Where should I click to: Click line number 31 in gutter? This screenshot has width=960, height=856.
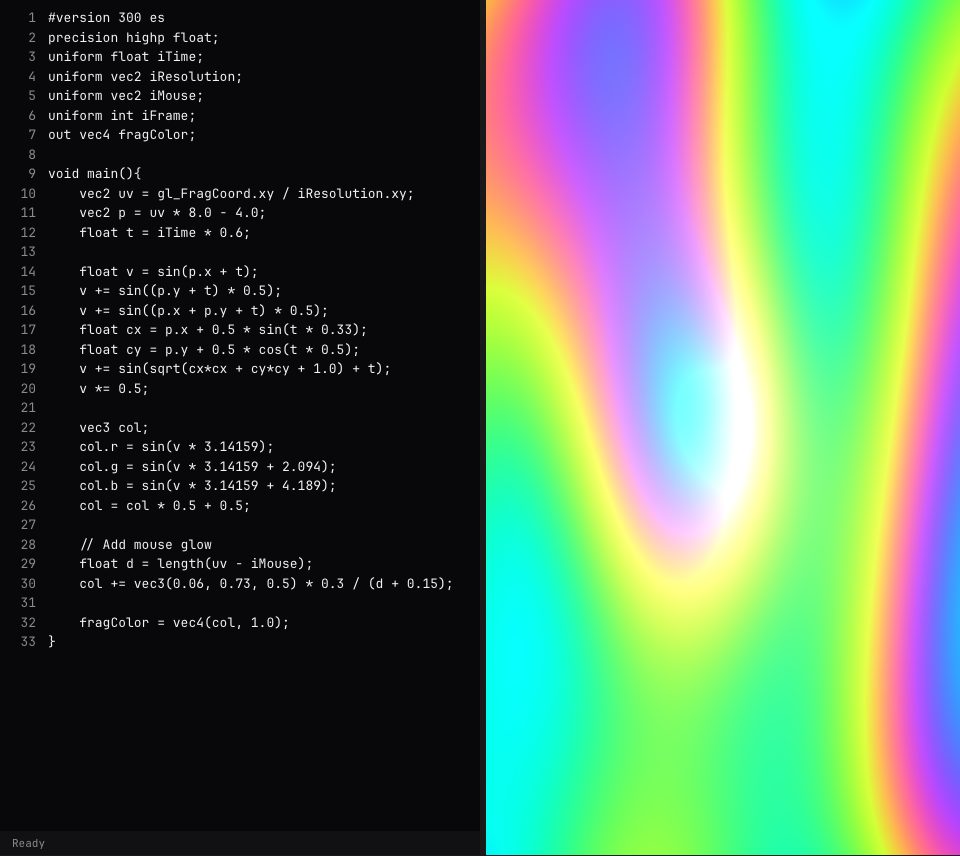pyautogui.click(x=28, y=603)
